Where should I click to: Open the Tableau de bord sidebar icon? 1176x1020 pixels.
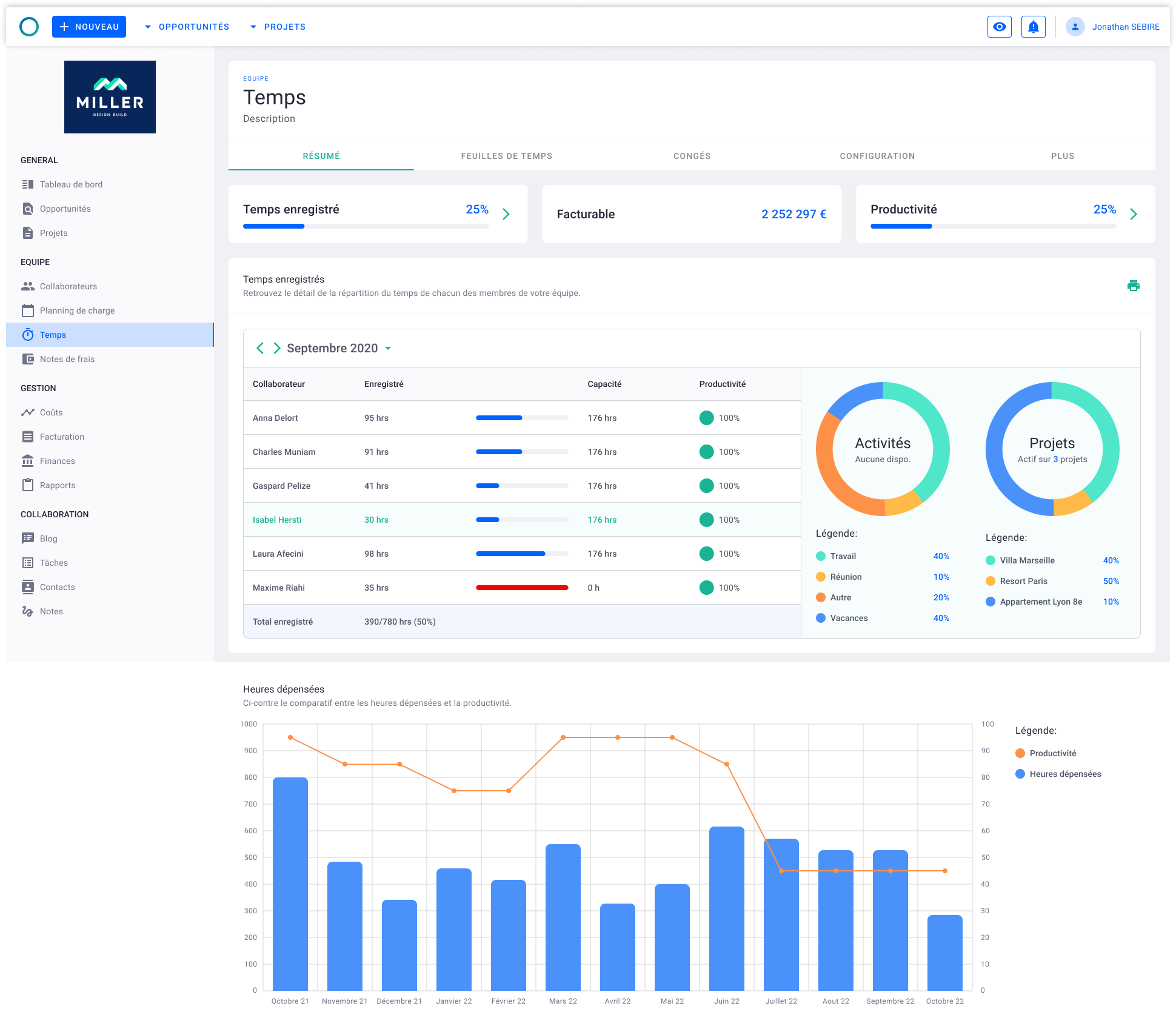[x=28, y=184]
